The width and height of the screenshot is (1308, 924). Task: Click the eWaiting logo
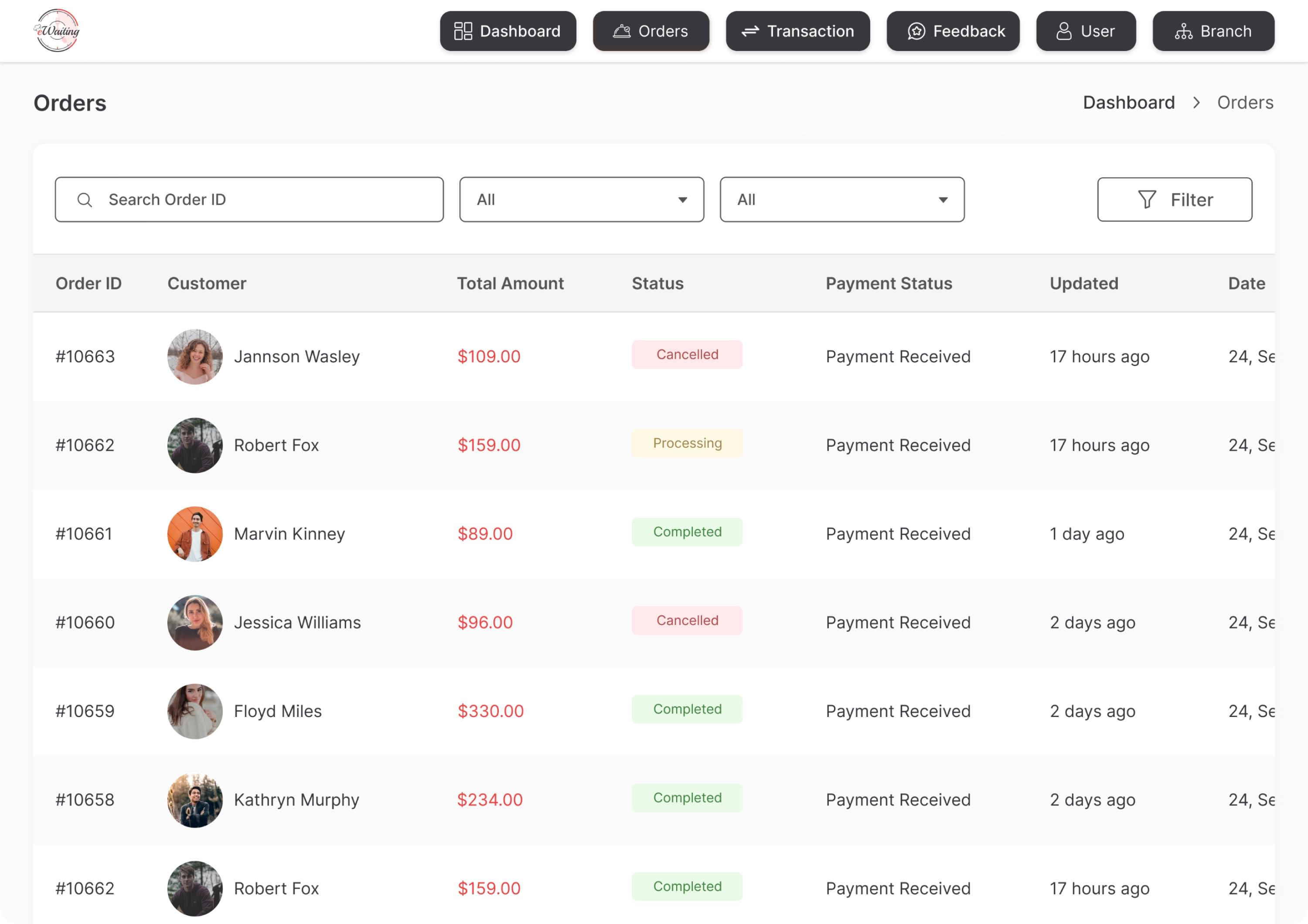[57, 31]
